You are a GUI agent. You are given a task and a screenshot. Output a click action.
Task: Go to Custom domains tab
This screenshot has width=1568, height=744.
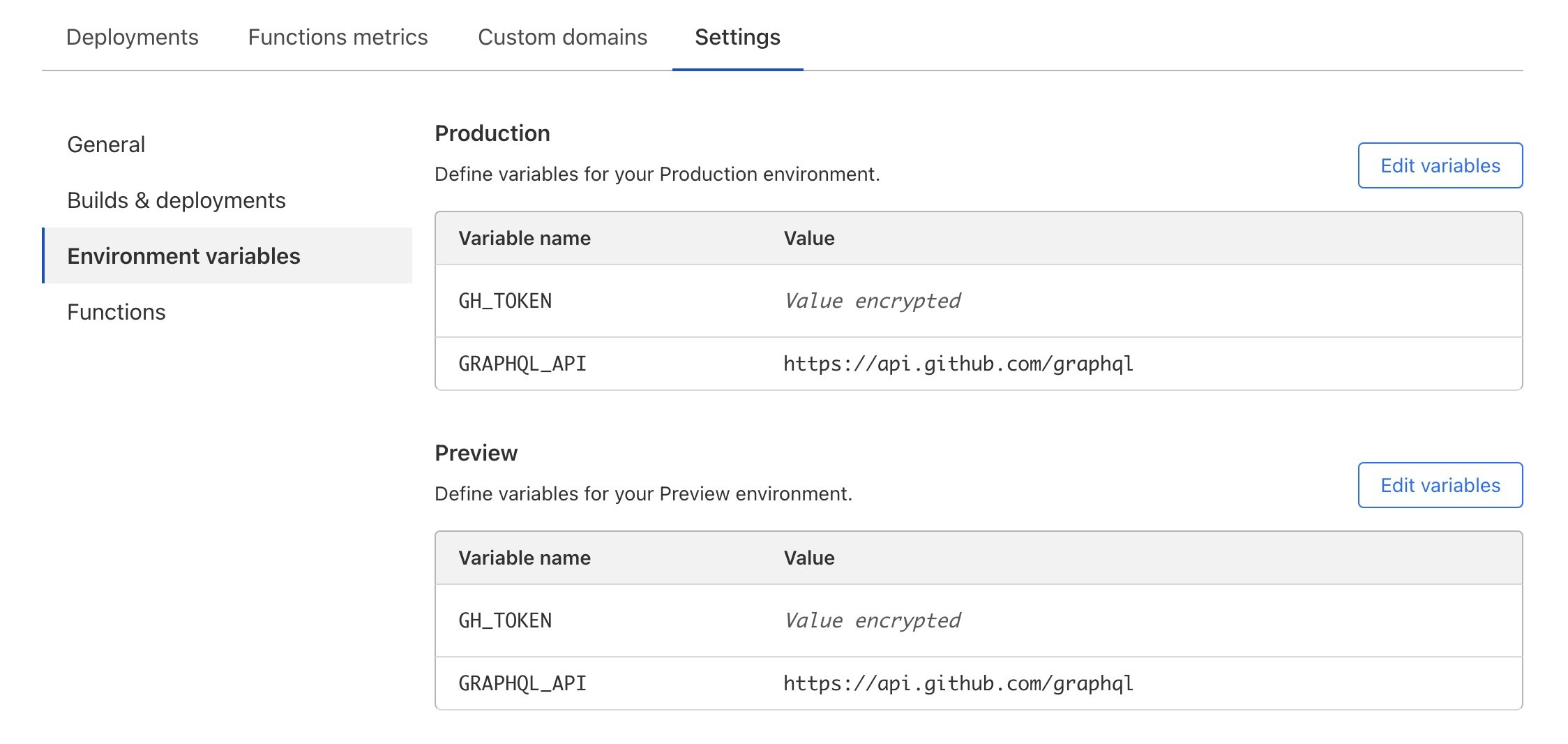(562, 37)
